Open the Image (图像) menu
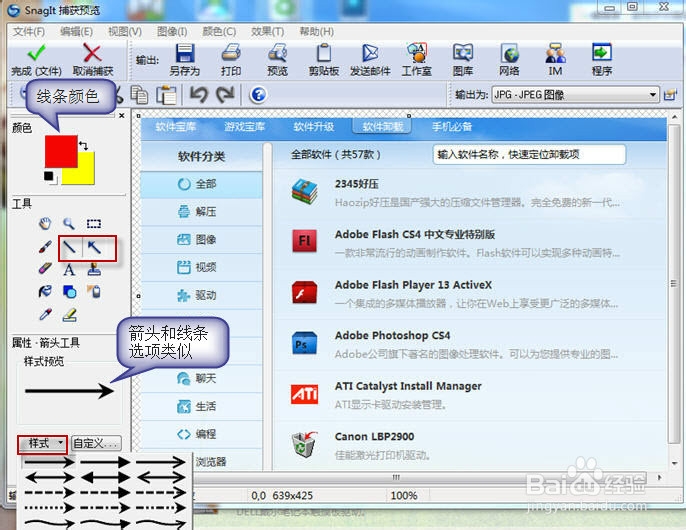This screenshot has width=686, height=530. coord(172,32)
